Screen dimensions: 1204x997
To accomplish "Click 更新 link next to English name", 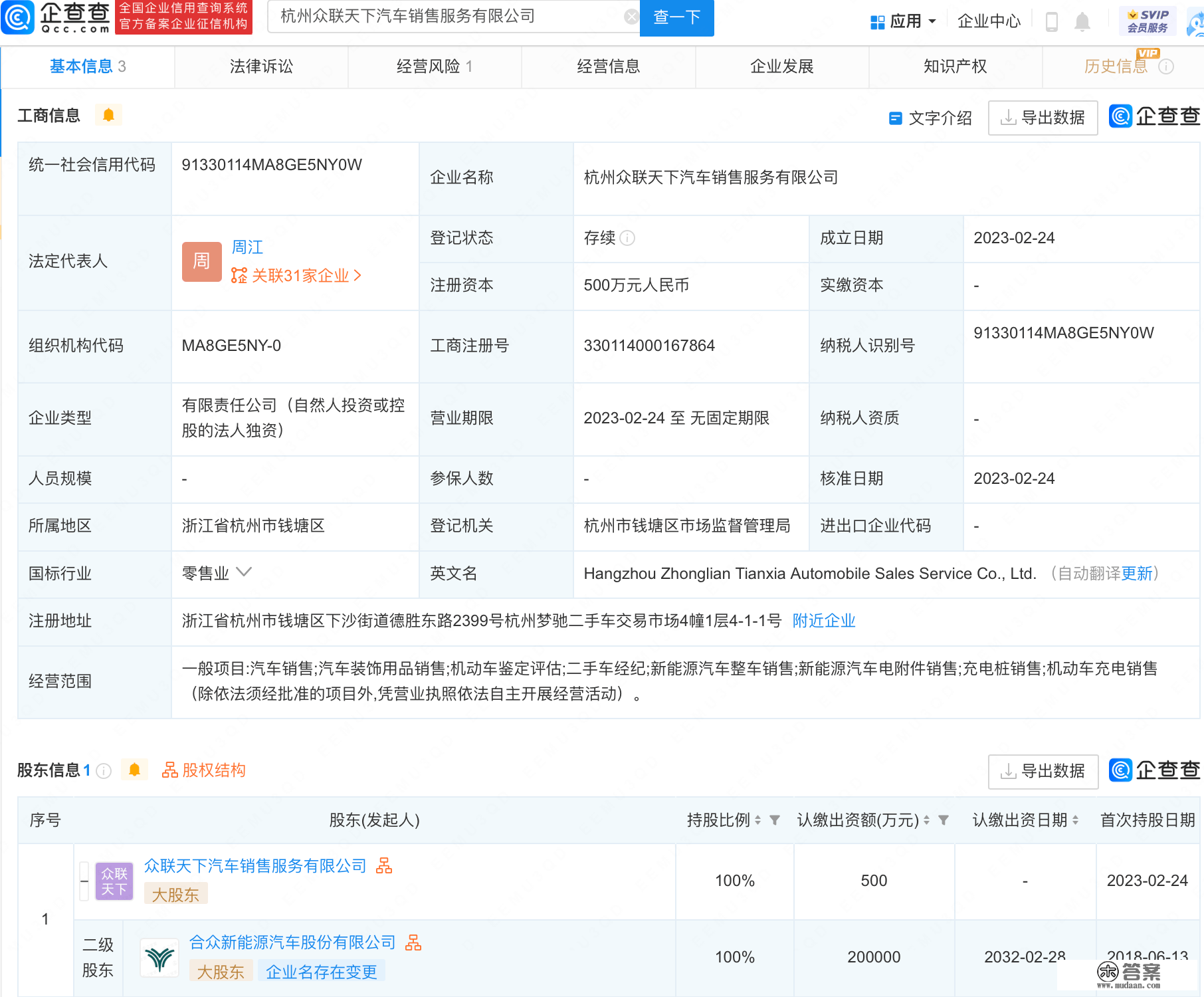I will pos(1137,573).
